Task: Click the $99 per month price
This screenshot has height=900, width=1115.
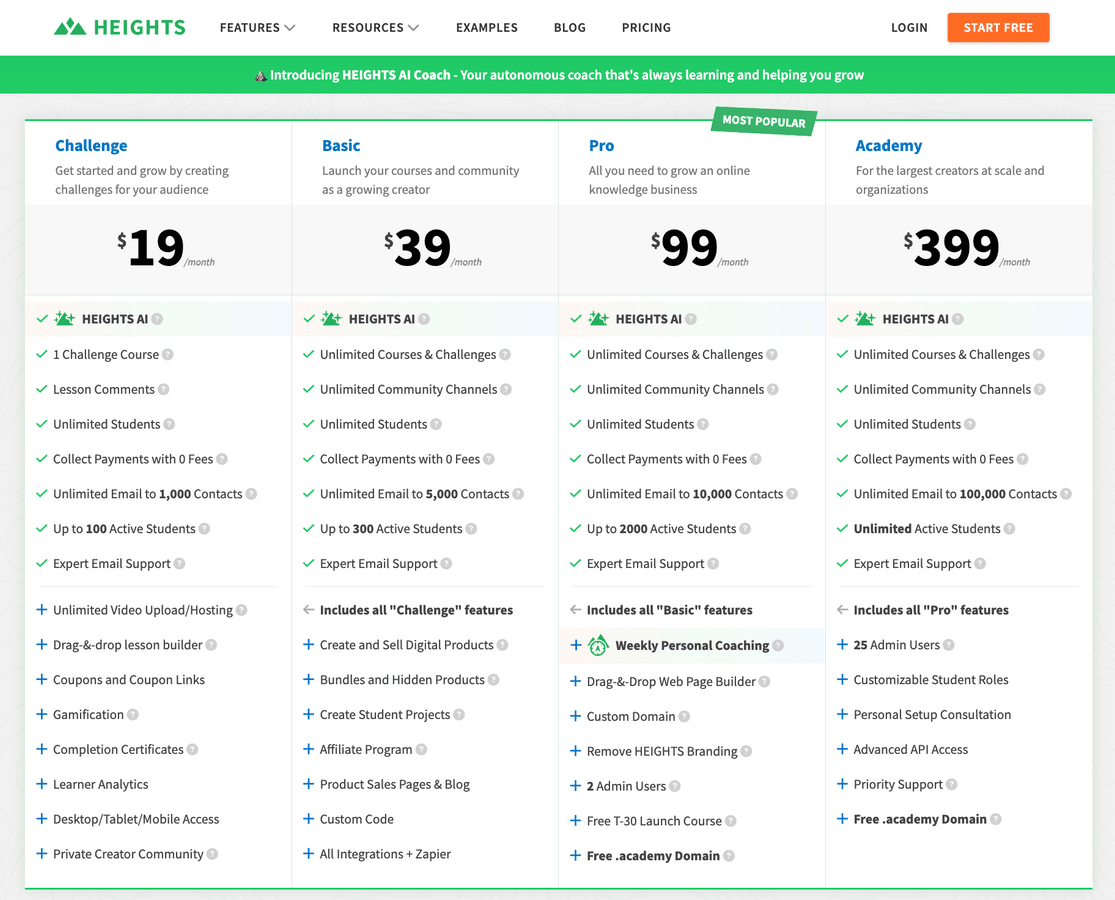Action: (700, 248)
